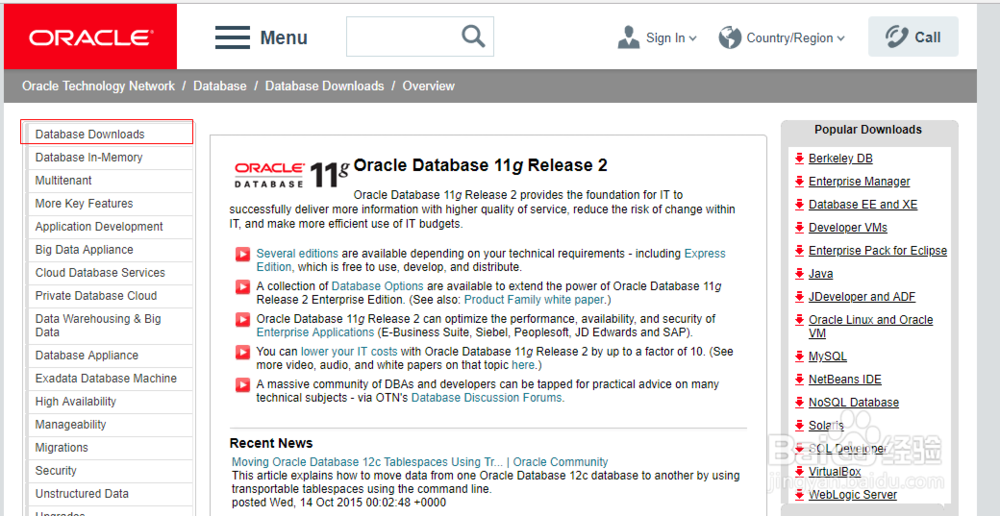Open the NetBeans IDE download link
The image size is (1000, 516).
point(845,380)
